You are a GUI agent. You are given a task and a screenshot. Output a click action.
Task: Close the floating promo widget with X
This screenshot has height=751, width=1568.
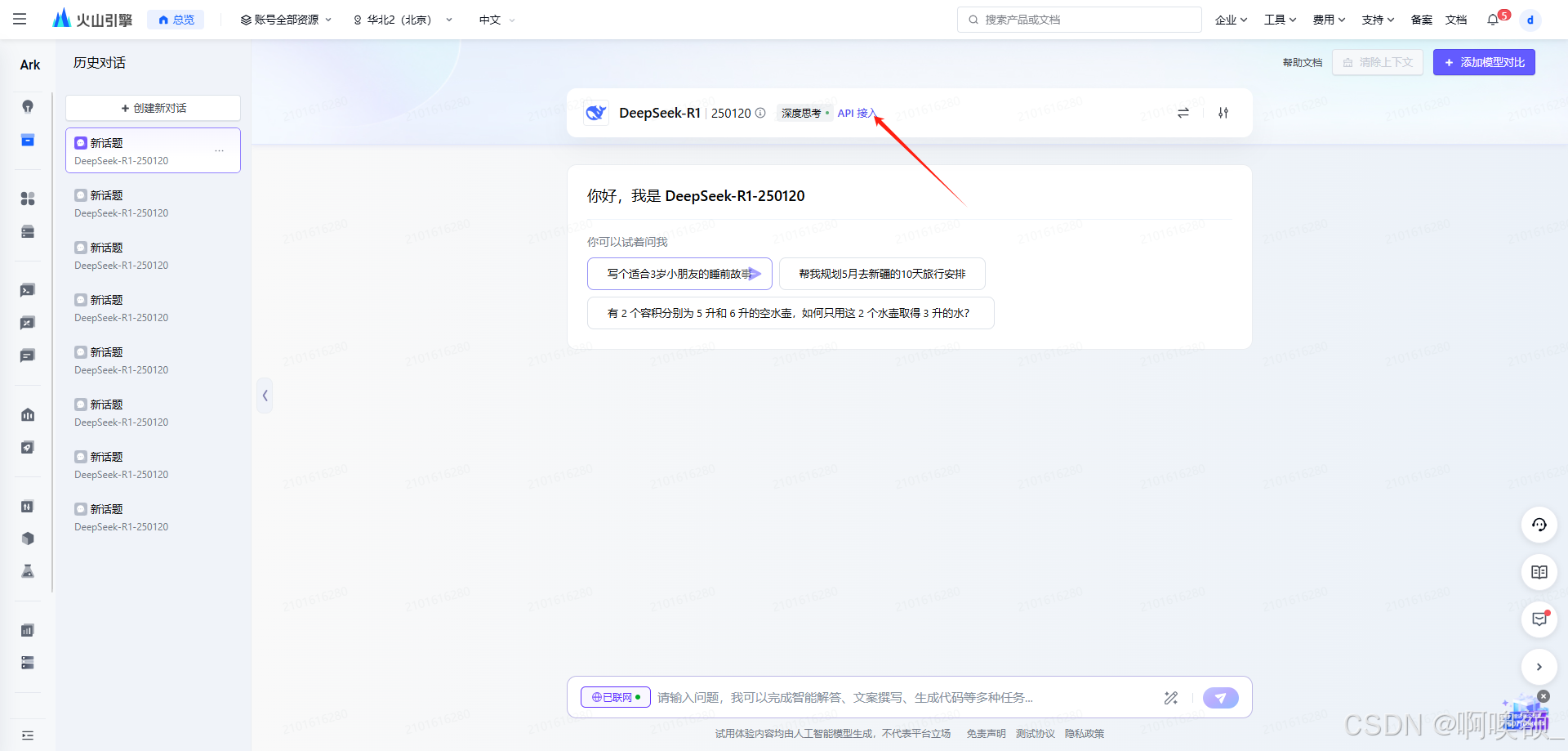1543,696
